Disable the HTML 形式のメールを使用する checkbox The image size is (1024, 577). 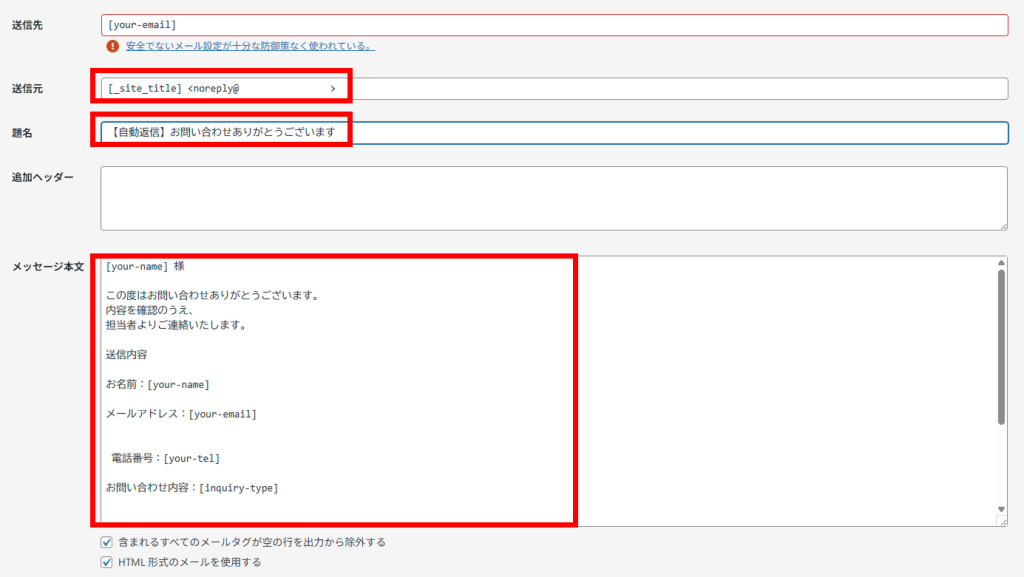tap(107, 562)
